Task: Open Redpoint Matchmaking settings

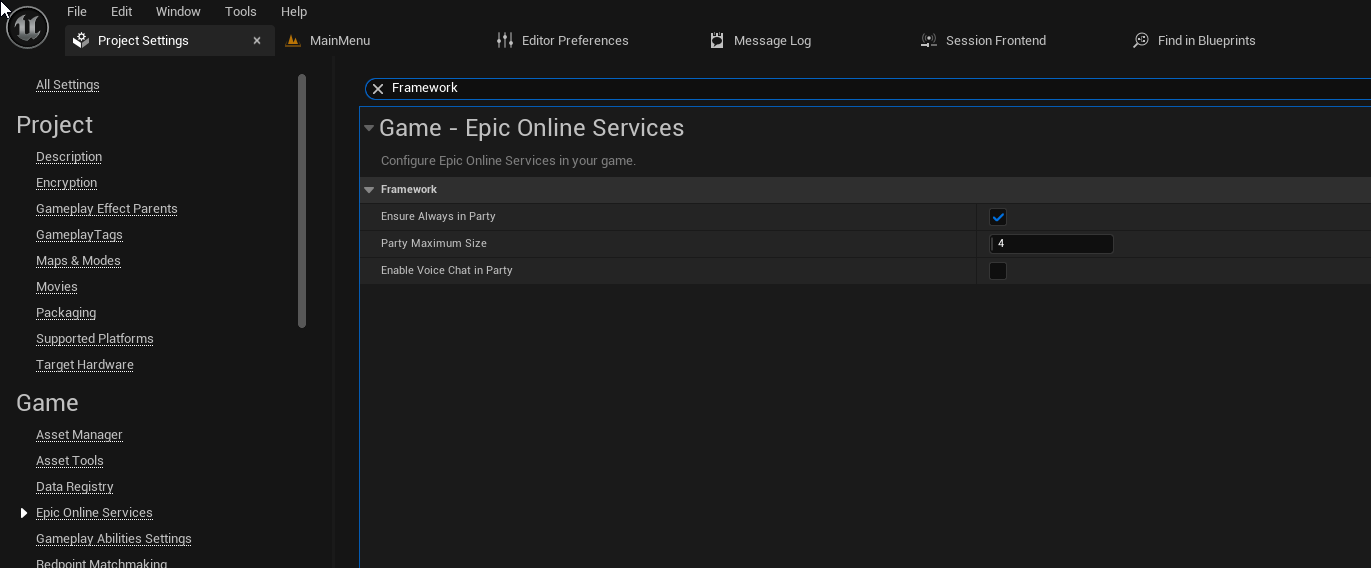Action: click(x=101, y=563)
